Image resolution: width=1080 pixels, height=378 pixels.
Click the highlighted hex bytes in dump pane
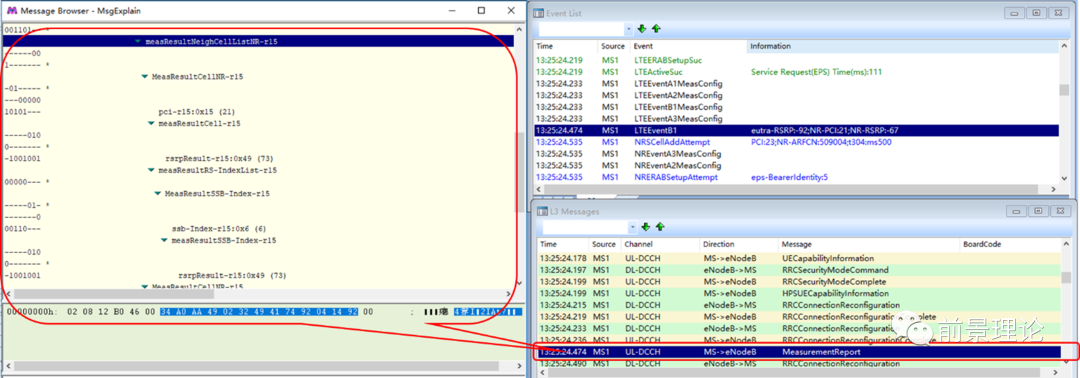click(x=259, y=312)
